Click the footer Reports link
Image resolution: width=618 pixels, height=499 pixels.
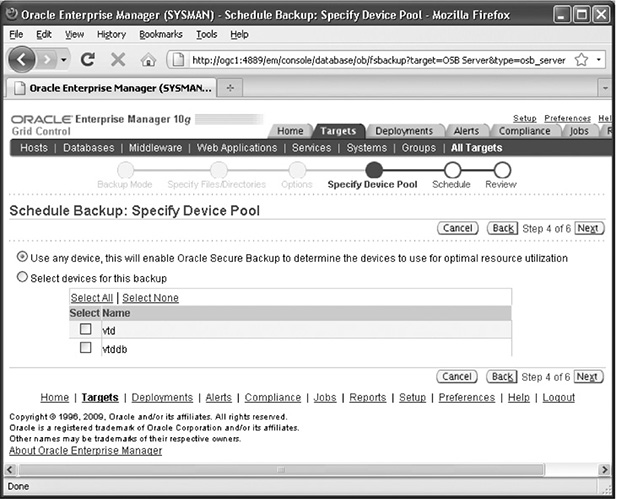click(x=368, y=398)
